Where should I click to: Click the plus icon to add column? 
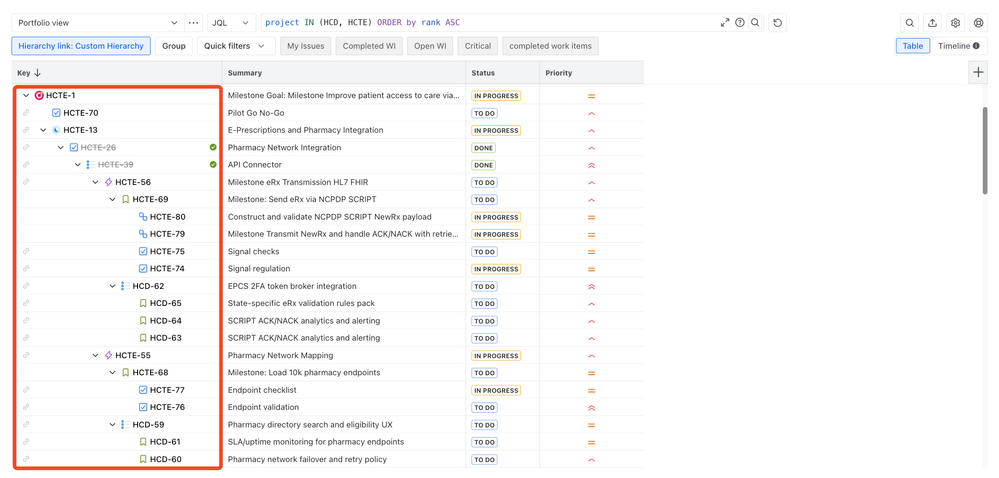978,72
